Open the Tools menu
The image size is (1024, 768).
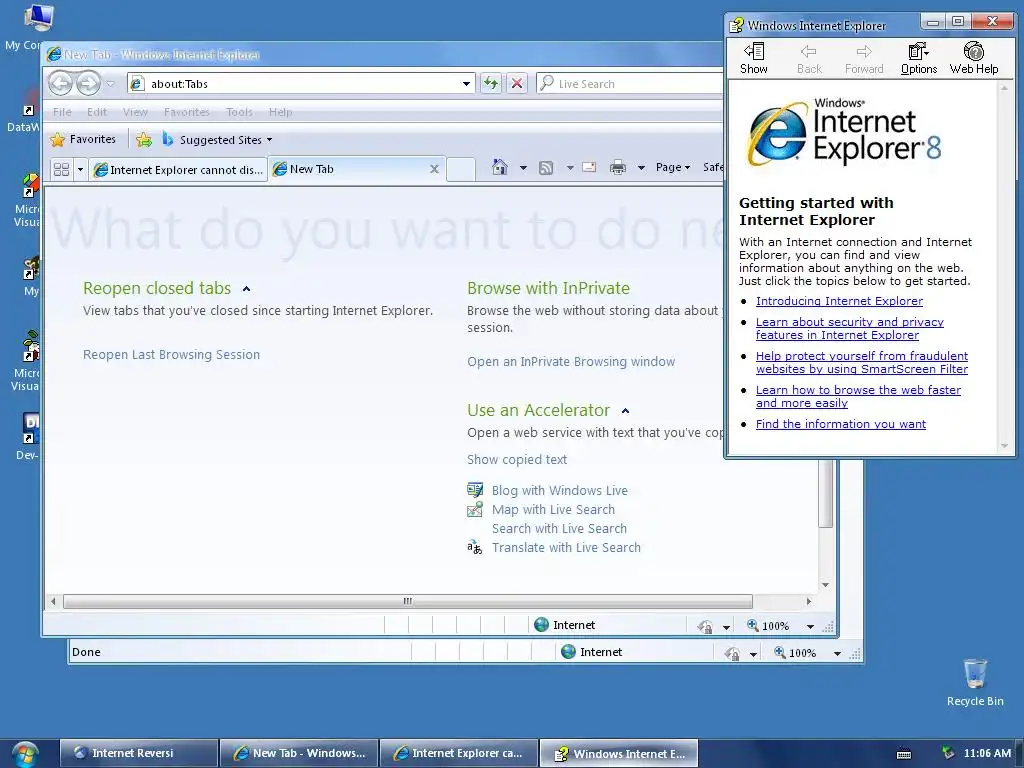coord(239,112)
